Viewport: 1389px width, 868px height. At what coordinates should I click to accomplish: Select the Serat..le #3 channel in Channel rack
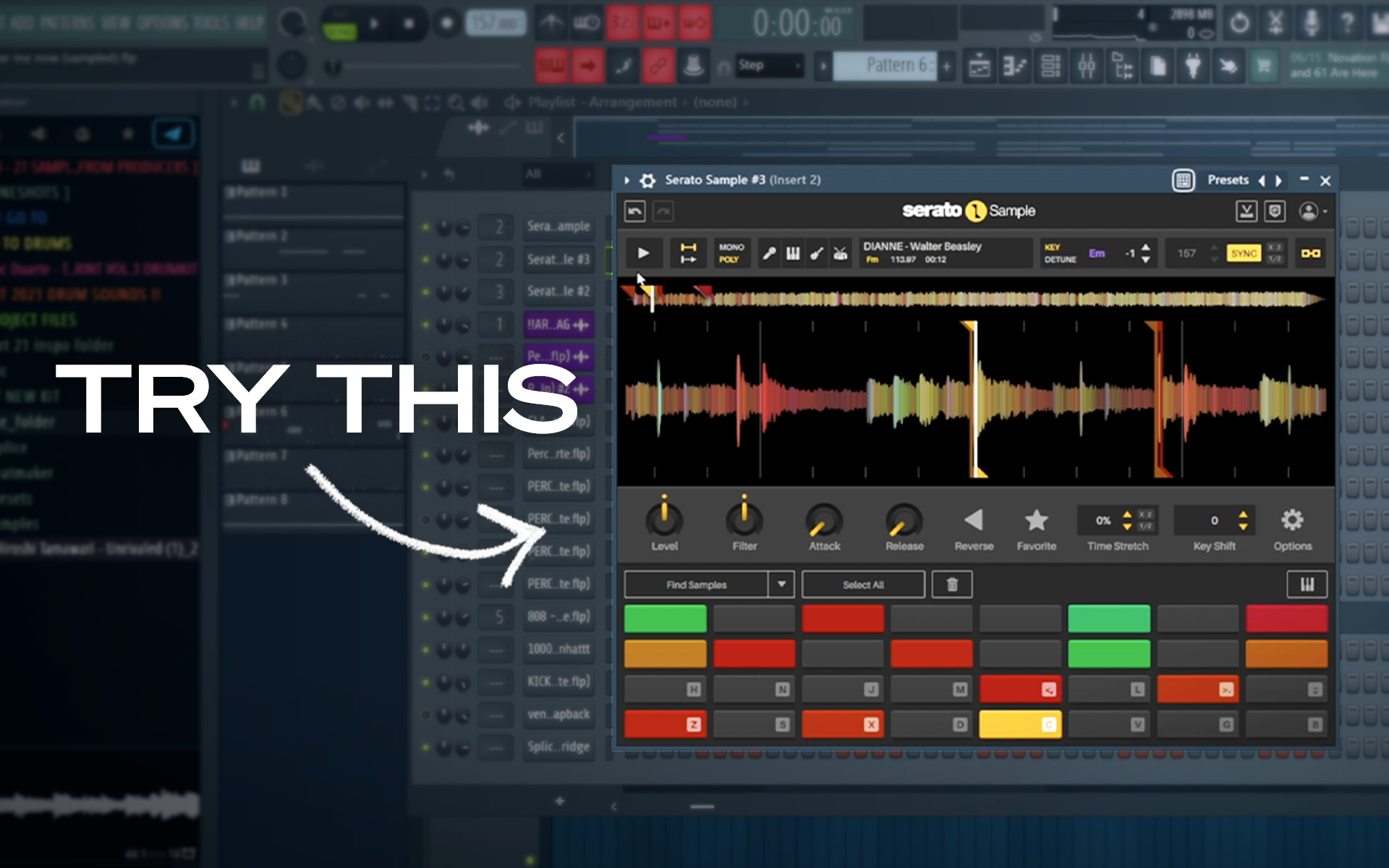point(558,259)
